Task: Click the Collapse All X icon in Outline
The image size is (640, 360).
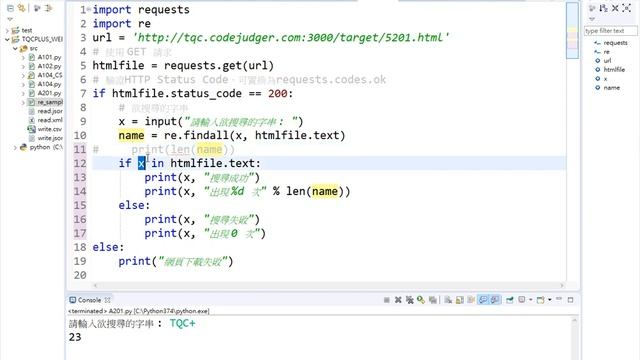Action: (615, 8)
